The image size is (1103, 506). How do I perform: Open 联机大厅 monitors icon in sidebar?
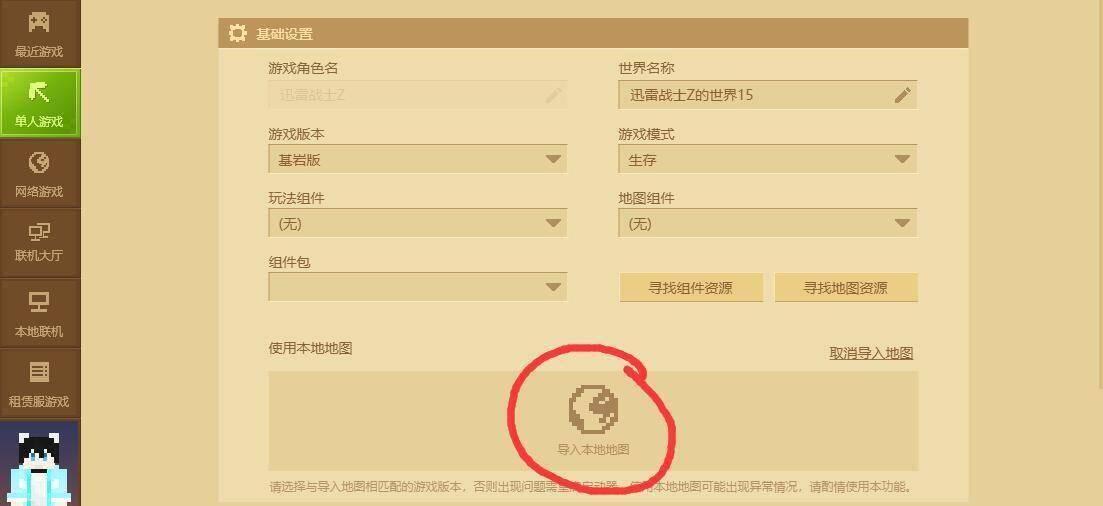[x=39, y=231]
